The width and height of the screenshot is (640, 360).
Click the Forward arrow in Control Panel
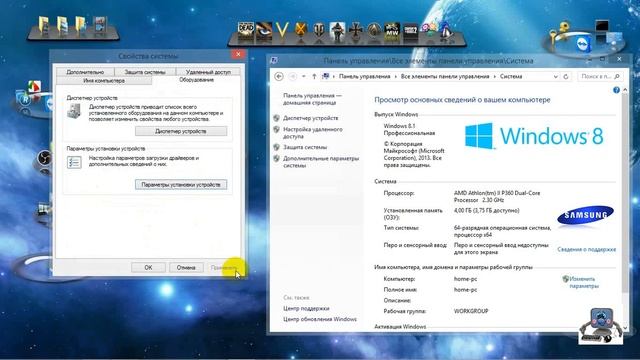coord(293,76)
